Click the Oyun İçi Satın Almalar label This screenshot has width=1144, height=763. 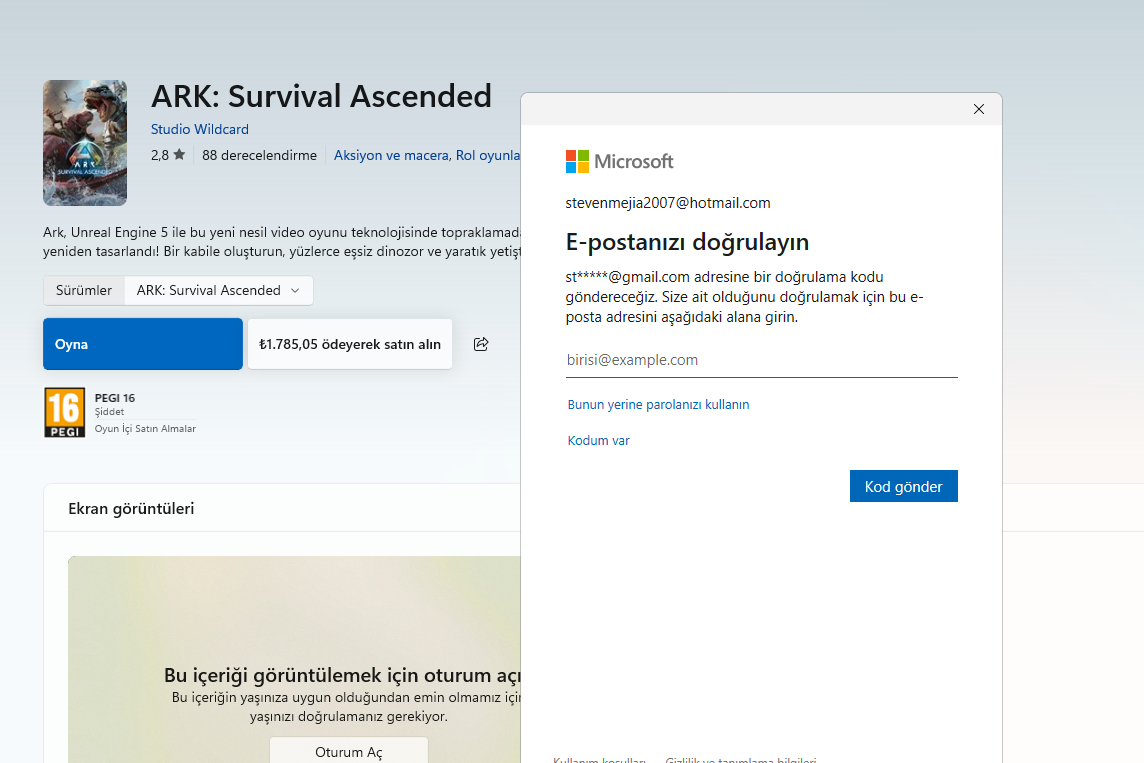[145, 429]
